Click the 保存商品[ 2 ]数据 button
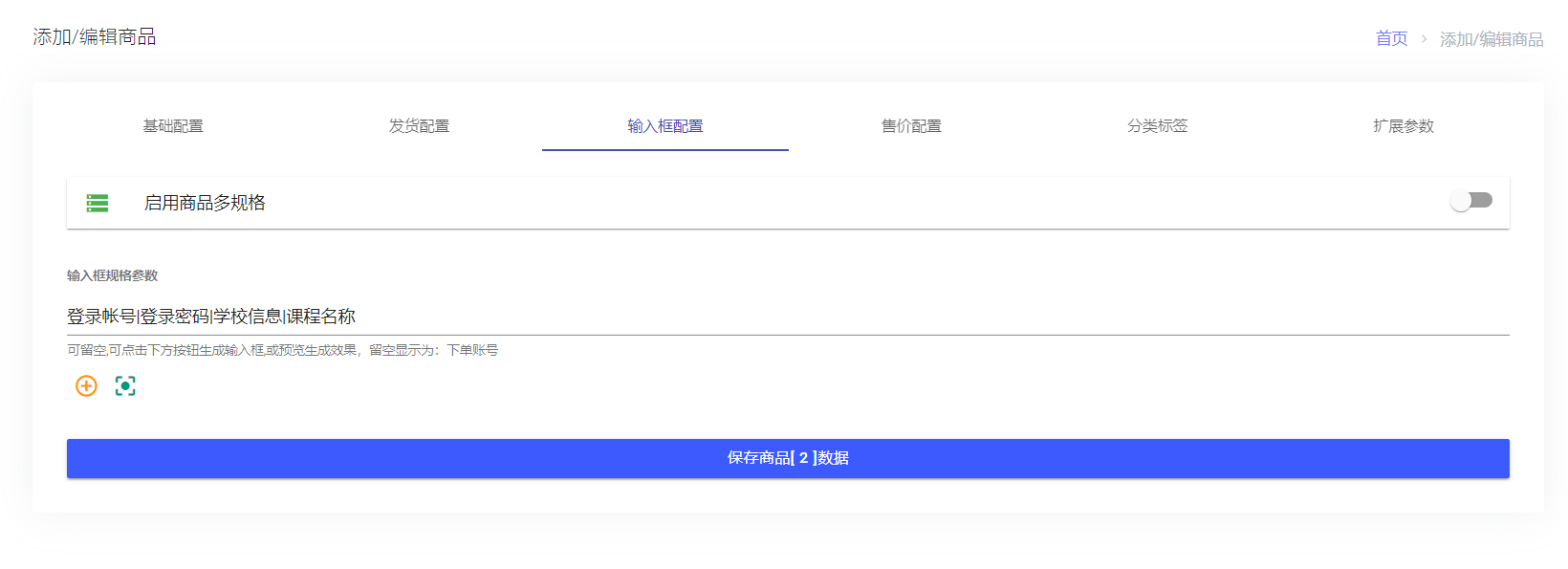The image size is (1568, 569). (x=788, y=458)
